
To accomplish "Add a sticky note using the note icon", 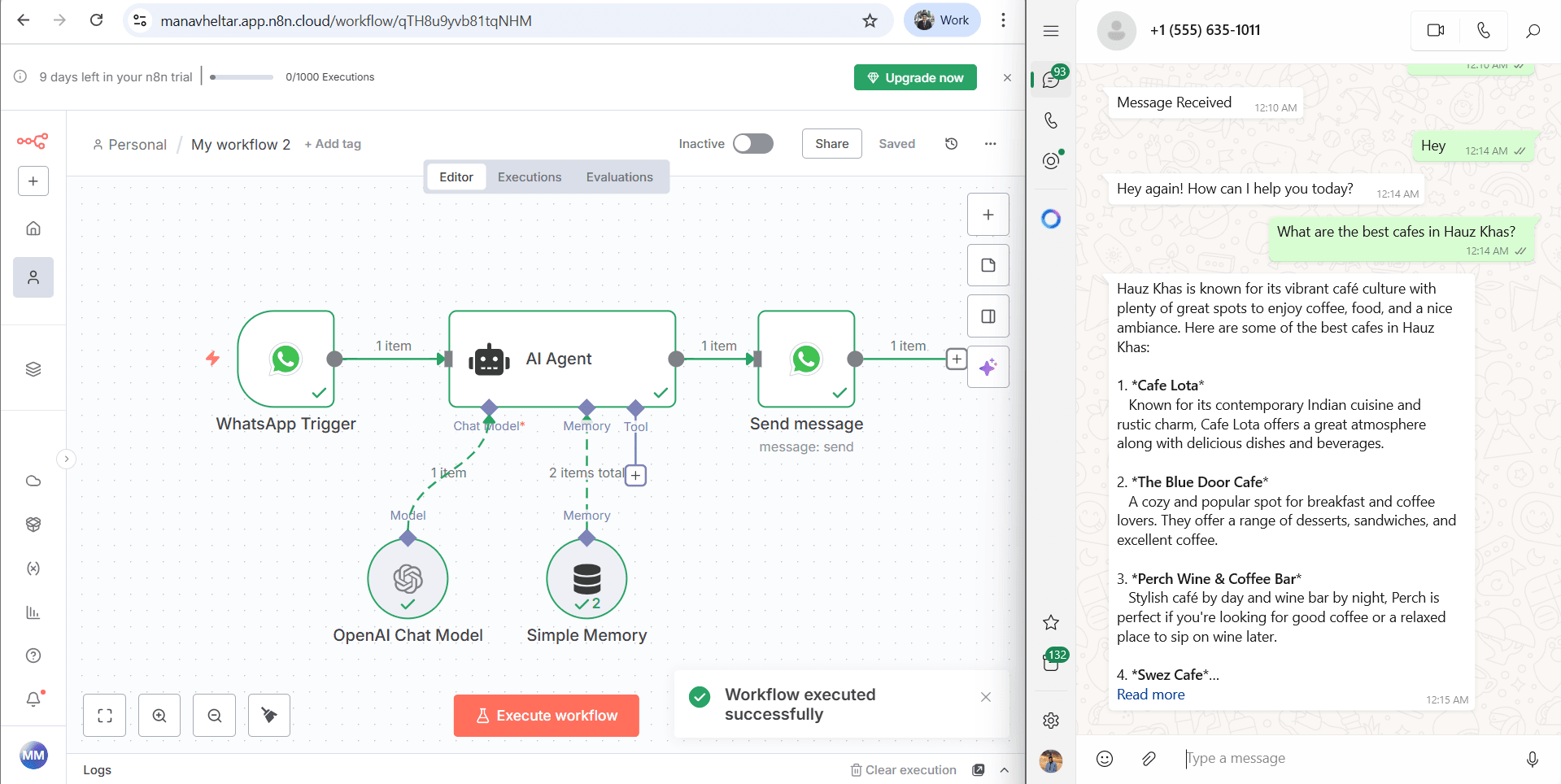I will (988, 265).
